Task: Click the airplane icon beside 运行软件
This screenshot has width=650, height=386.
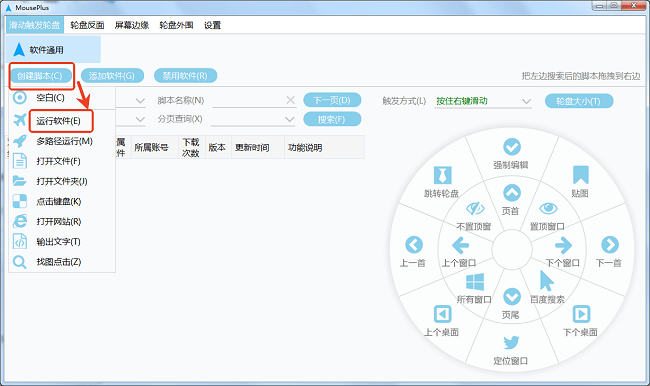Action: point(19,120)
